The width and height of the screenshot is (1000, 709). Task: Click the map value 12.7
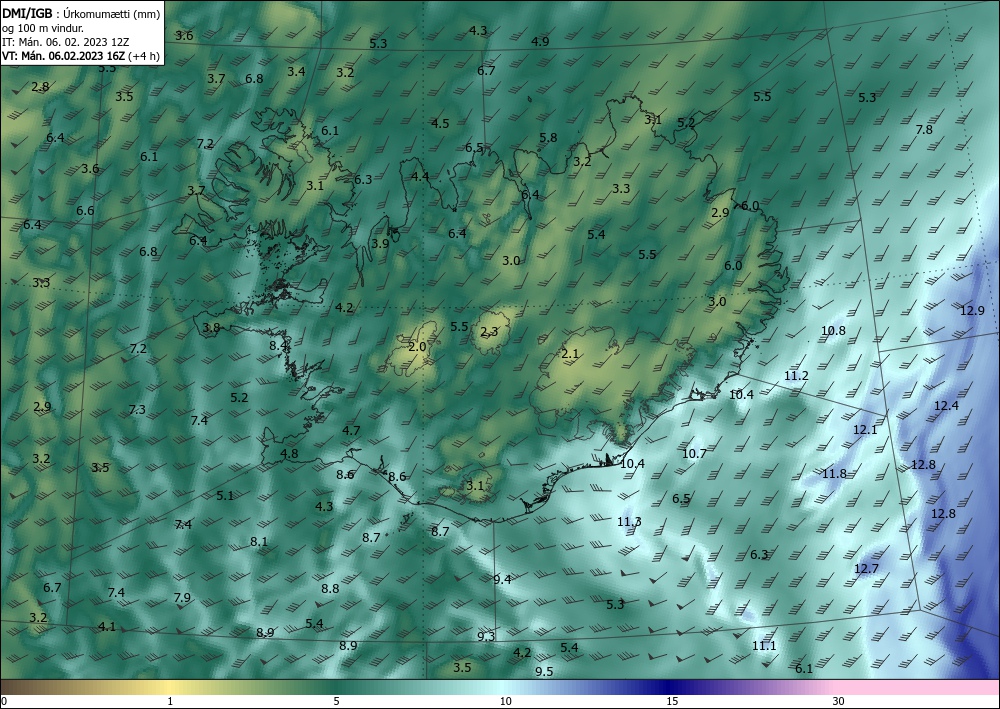tap(866, 569)
